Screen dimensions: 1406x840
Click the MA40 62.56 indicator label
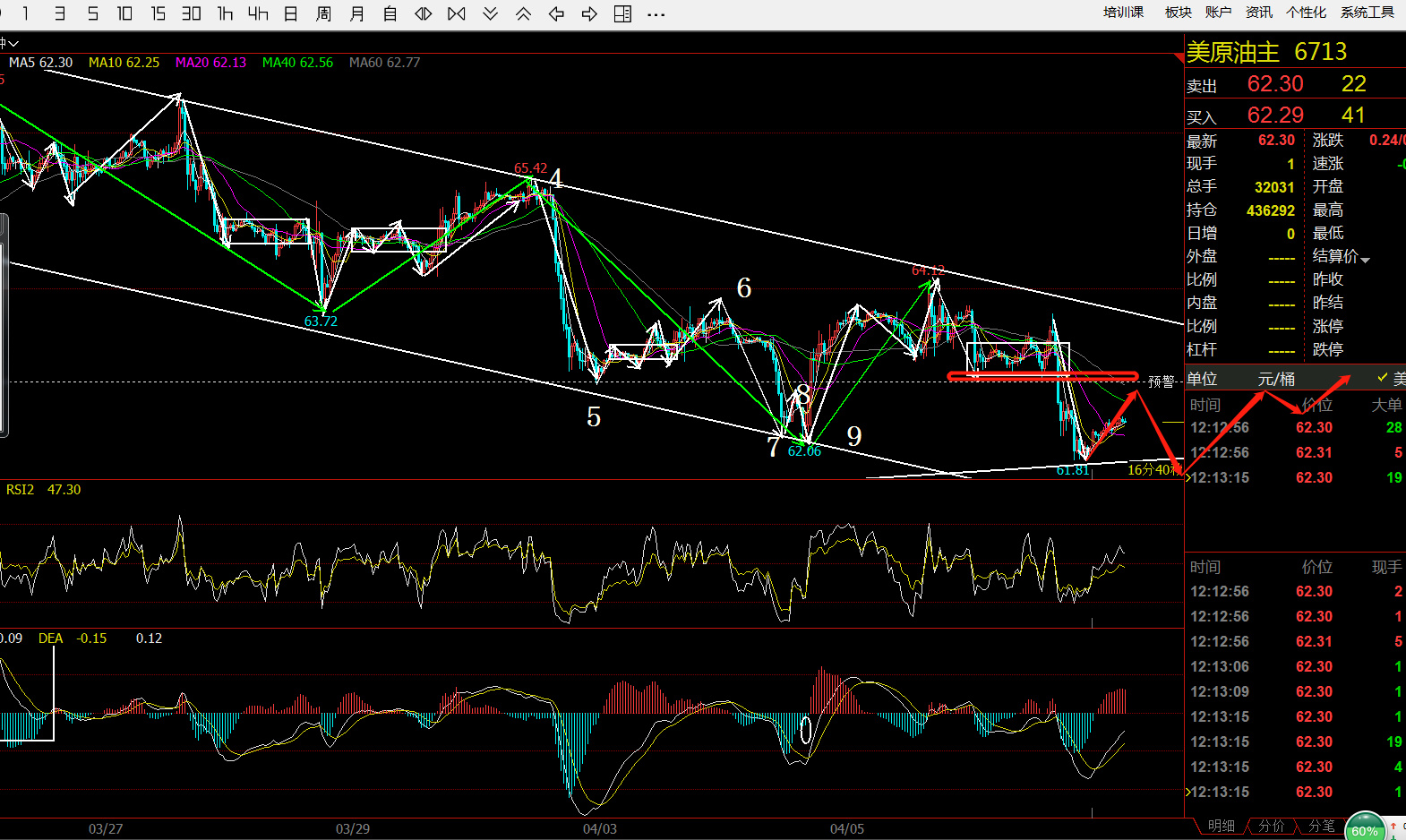click(297, 63)
